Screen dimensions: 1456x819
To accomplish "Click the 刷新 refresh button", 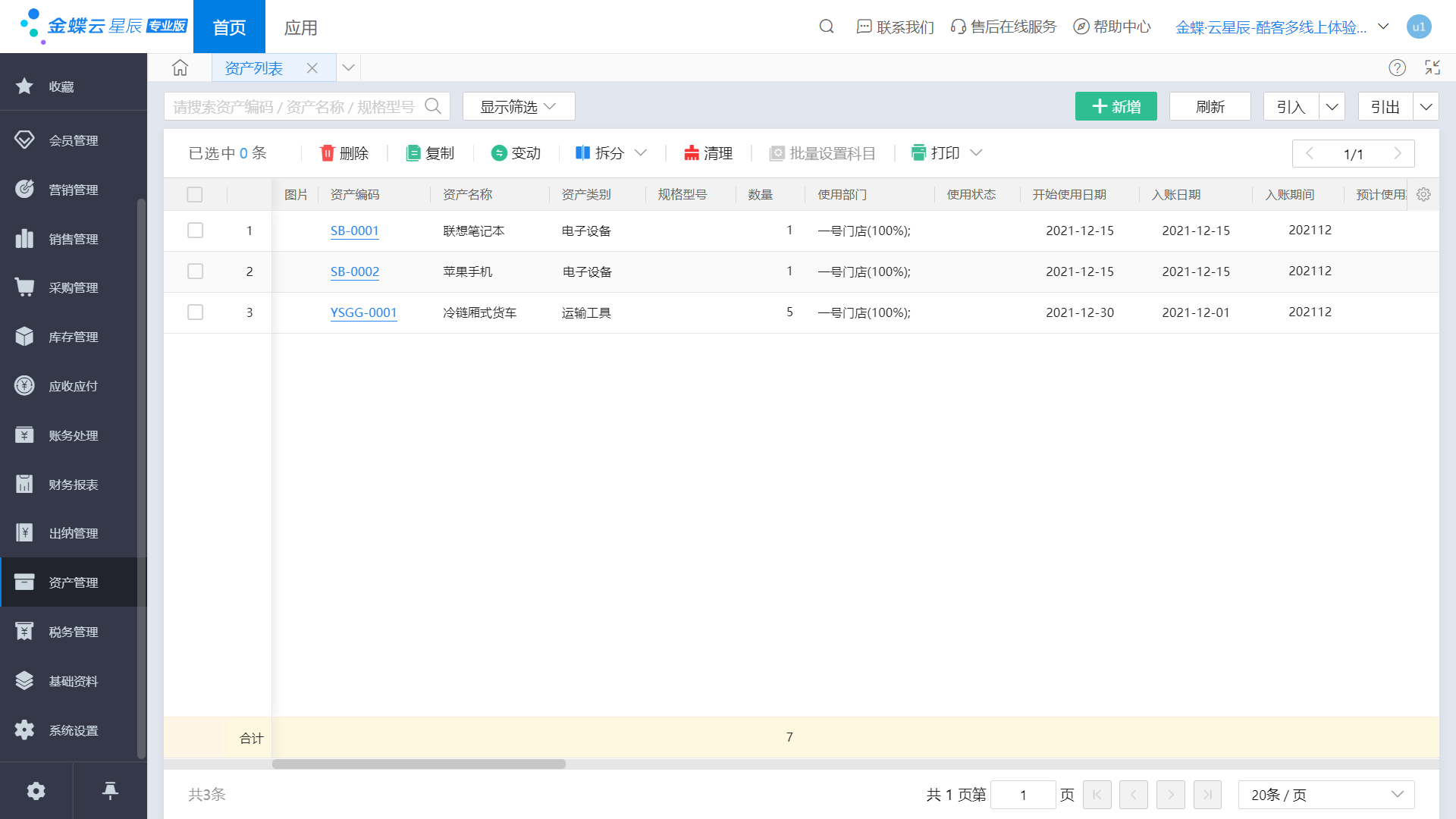I will click(x=1210, y=106).
